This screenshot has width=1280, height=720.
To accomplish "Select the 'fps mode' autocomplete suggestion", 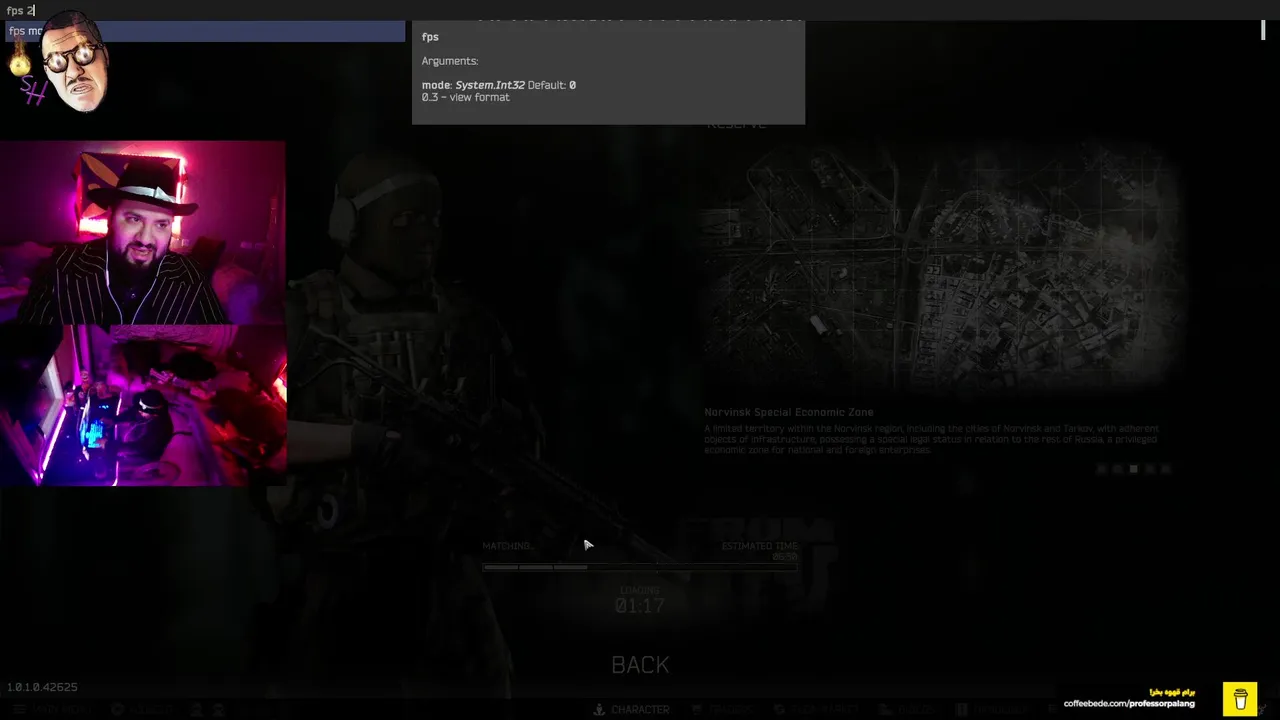I will point(203,31).
